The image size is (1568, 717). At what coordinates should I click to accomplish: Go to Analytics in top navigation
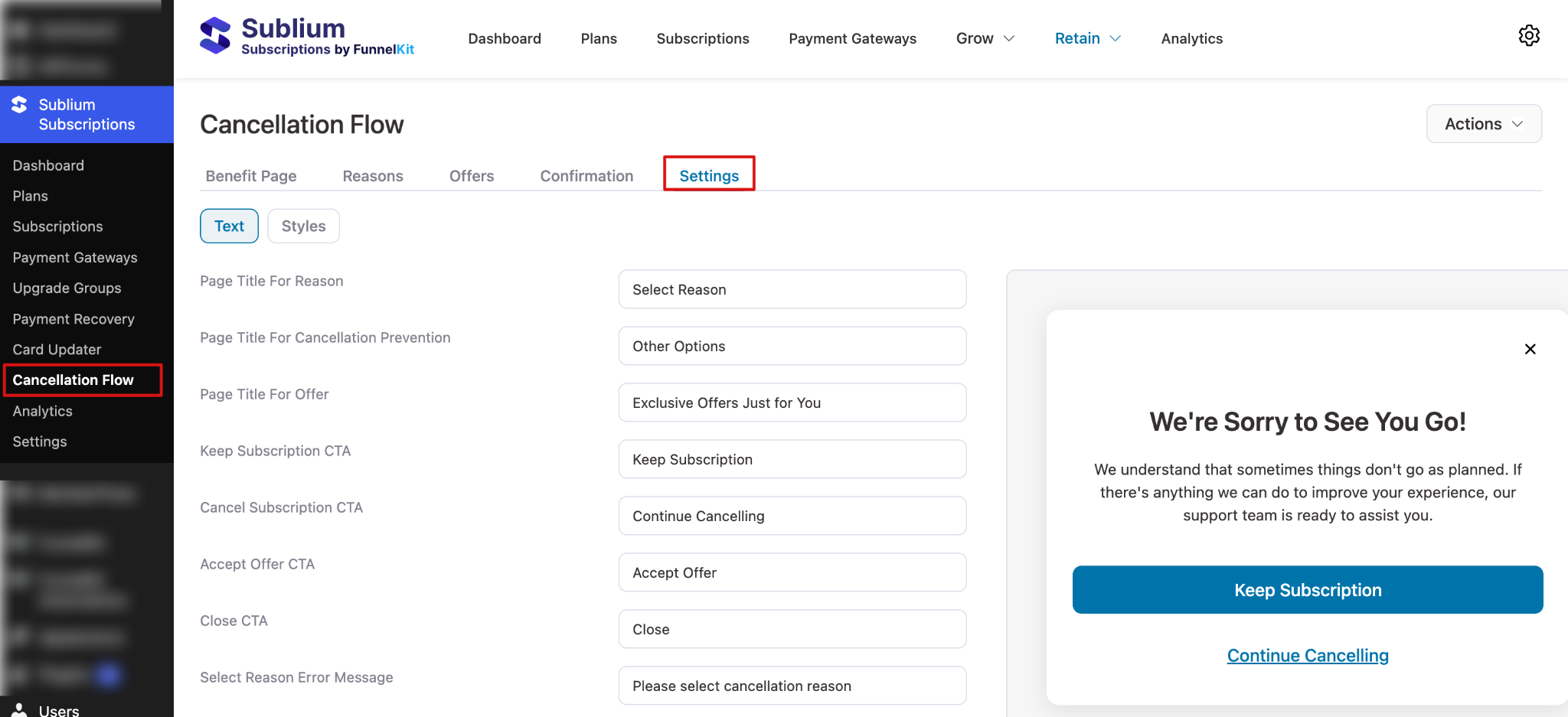(1191, 38)
